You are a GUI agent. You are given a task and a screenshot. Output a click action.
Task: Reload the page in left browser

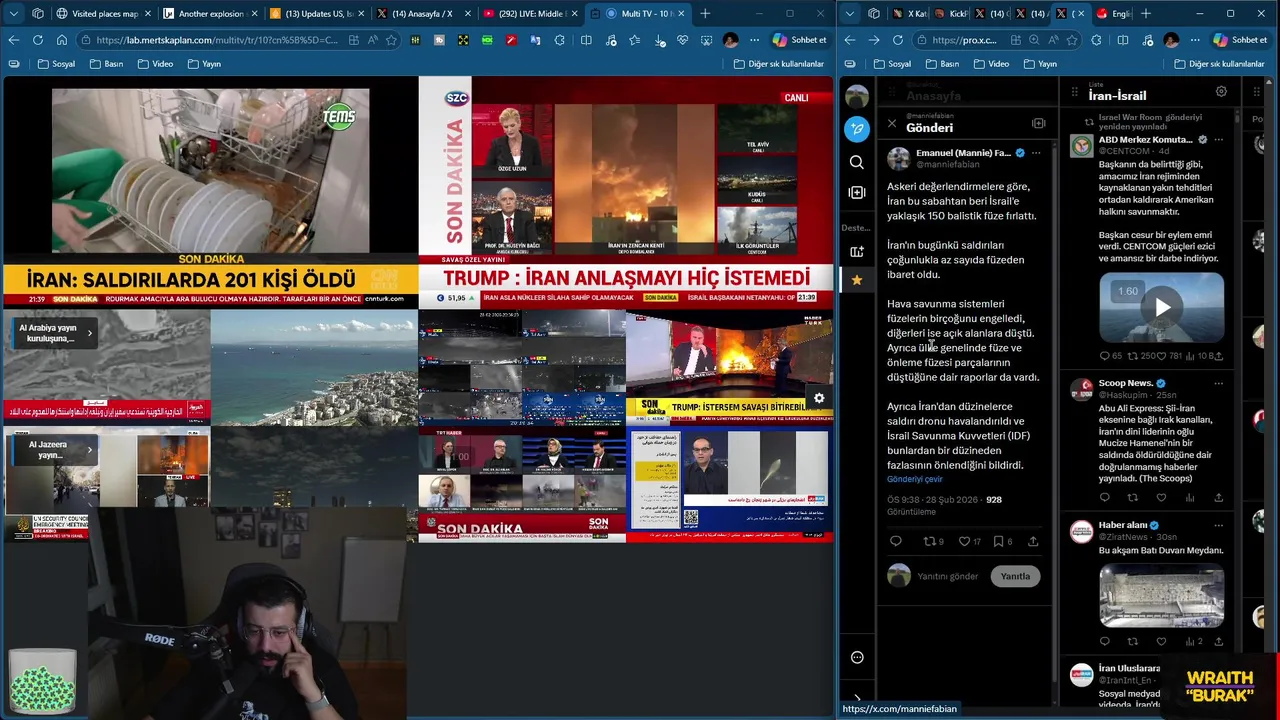pyautogui.click(x=38, y=40)
